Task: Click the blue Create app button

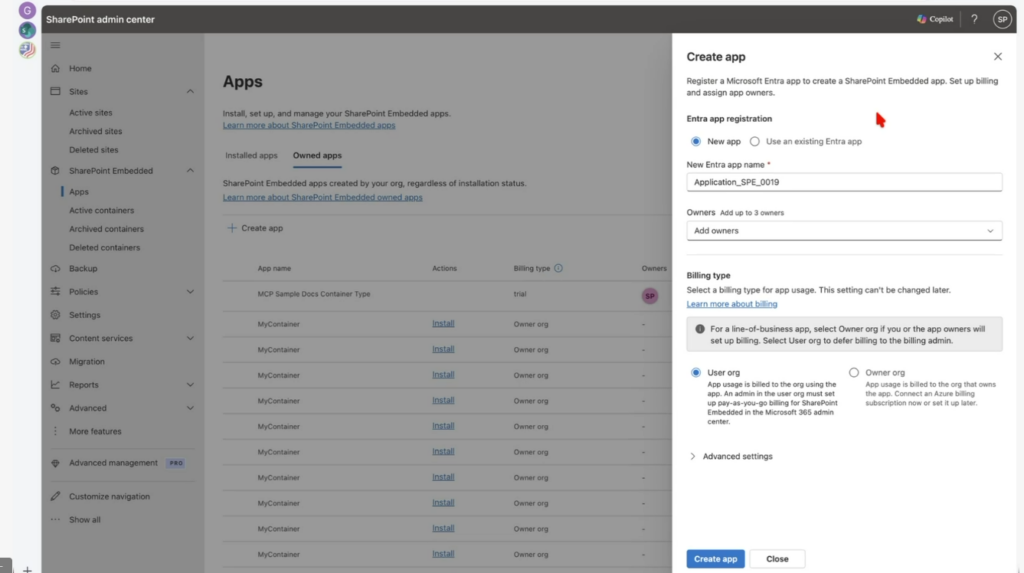Action: point(715,559)
